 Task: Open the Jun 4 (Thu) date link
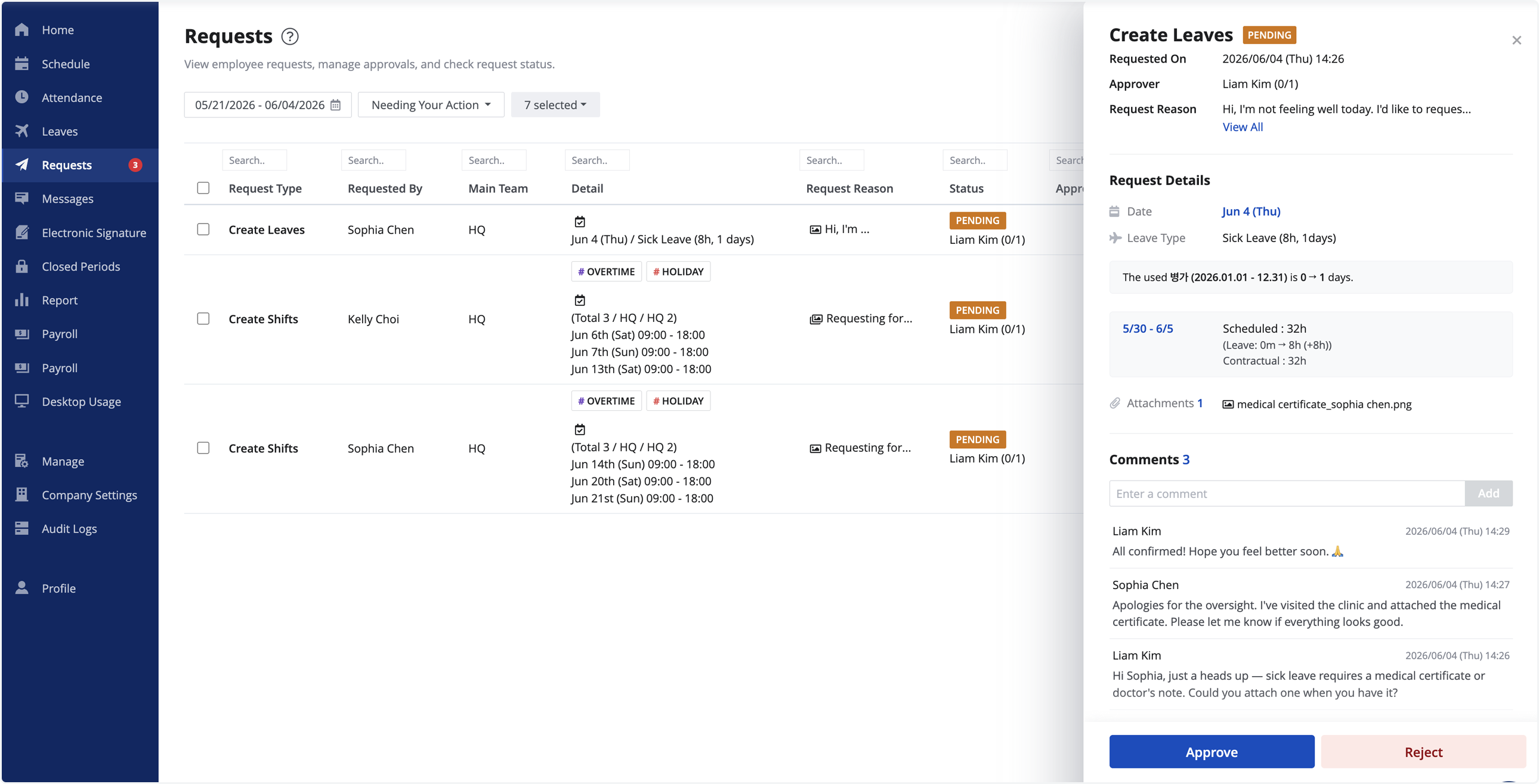point(1251,212)
